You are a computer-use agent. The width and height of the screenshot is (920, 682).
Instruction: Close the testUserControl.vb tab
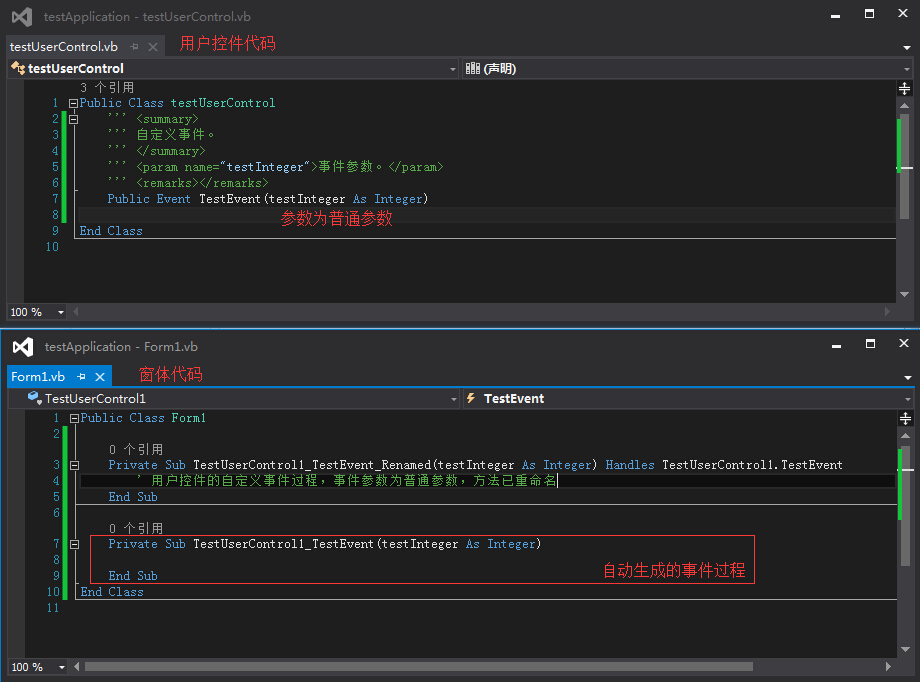coord(153,47)
